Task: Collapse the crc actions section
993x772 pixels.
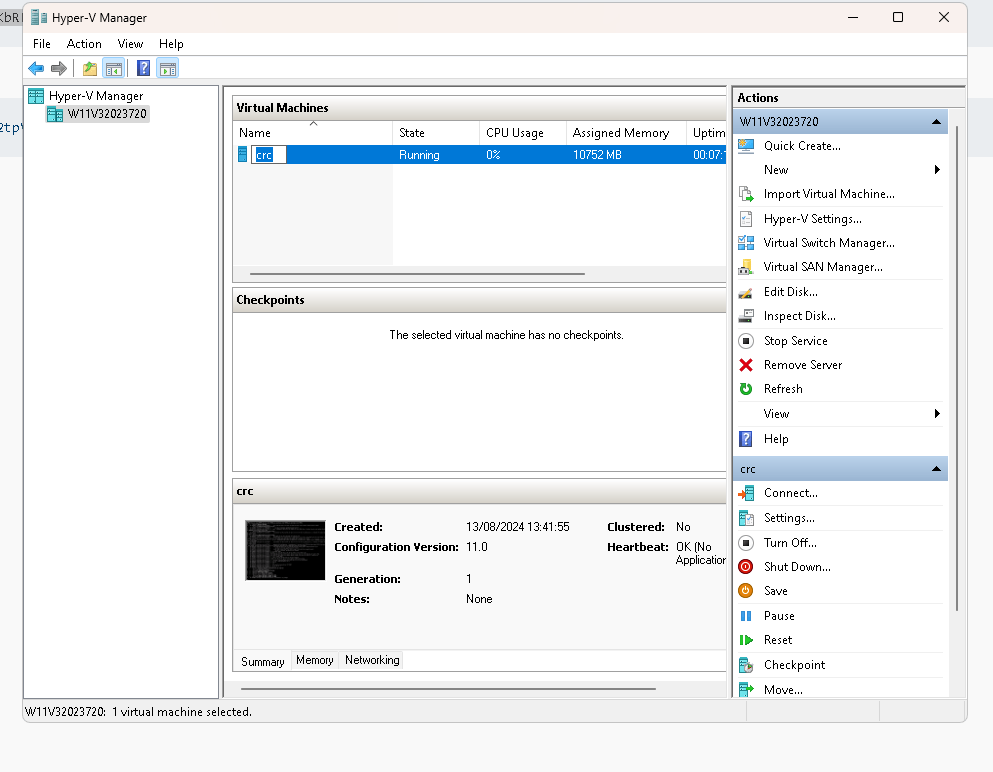Action: click(936, 469)
